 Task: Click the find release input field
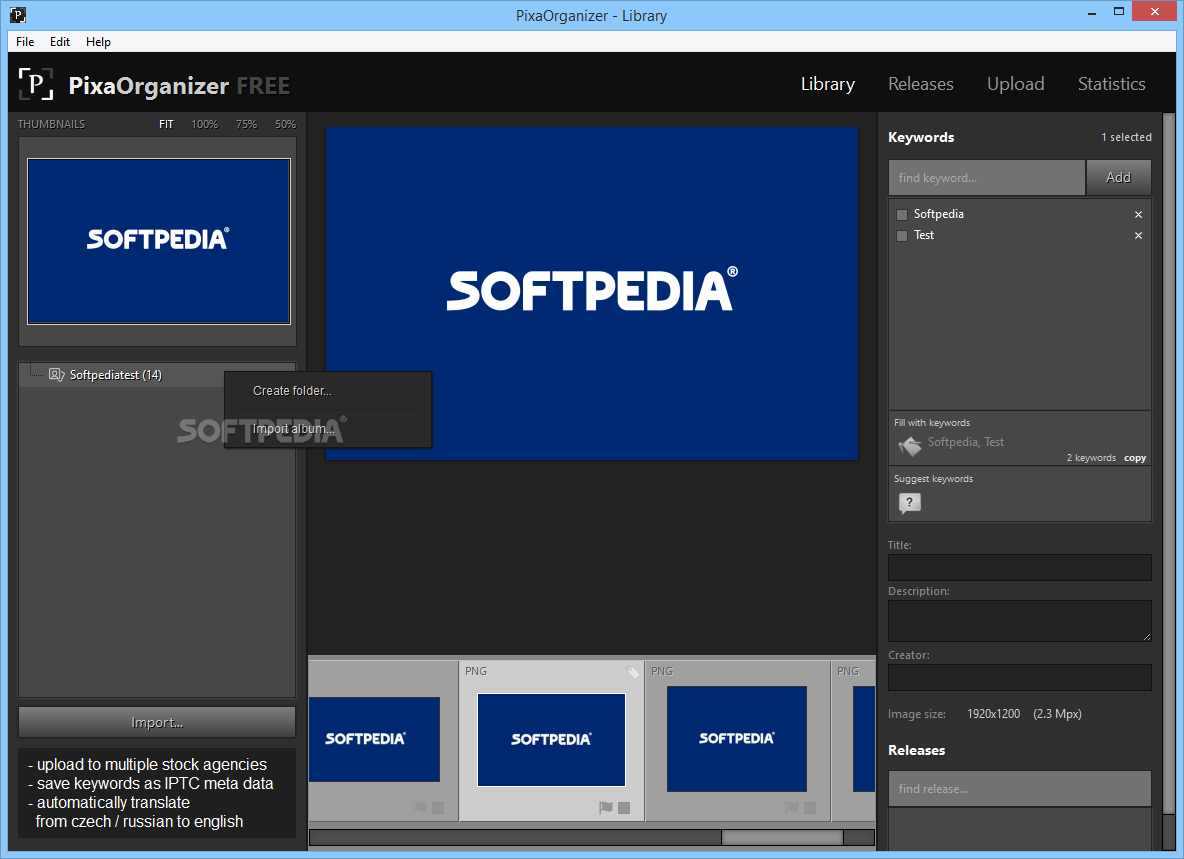tap(1019, 788)
